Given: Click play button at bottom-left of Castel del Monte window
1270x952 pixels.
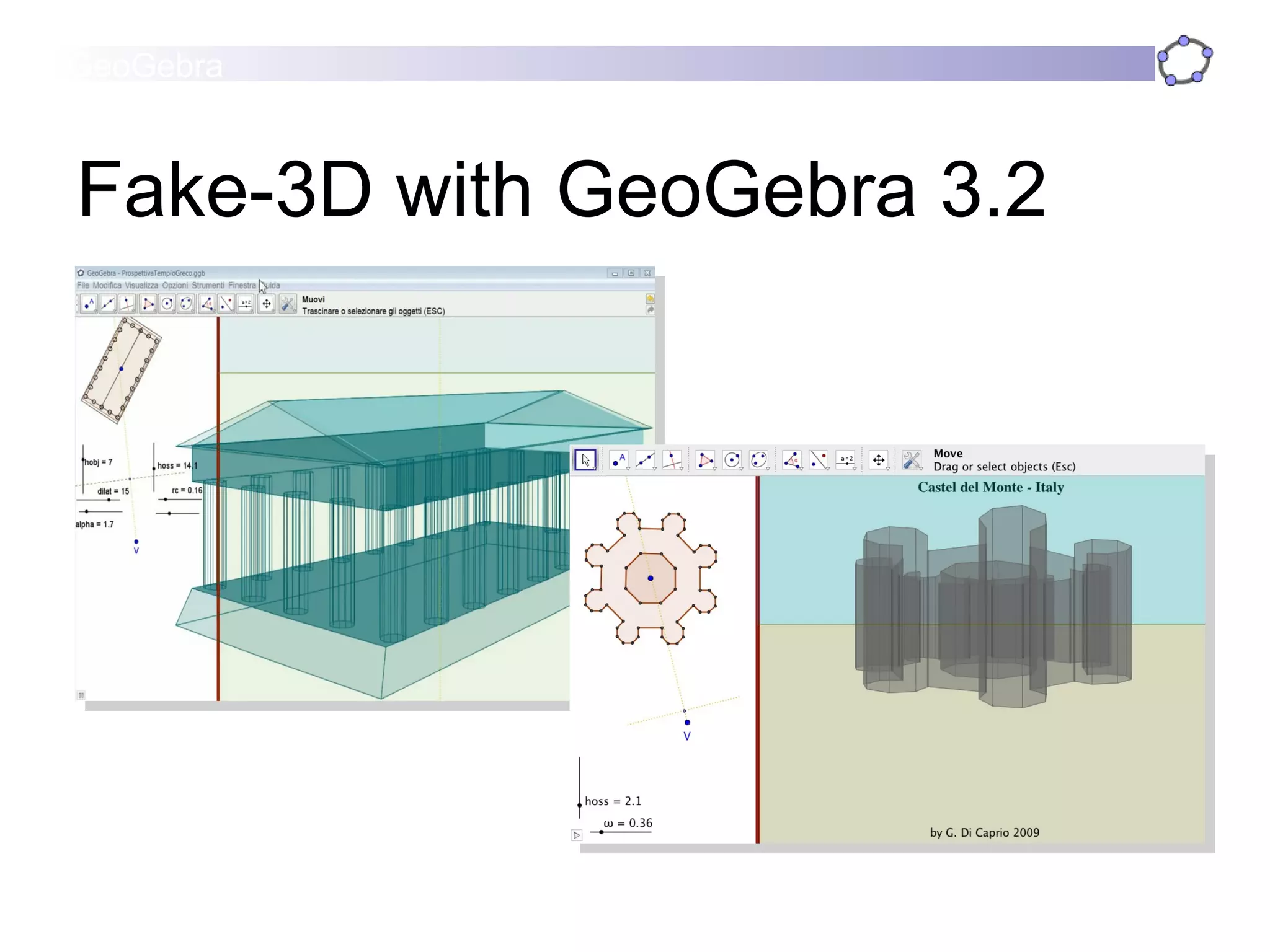Looking at the screenshot, I should pyautogui.click(x=577, y=835).
